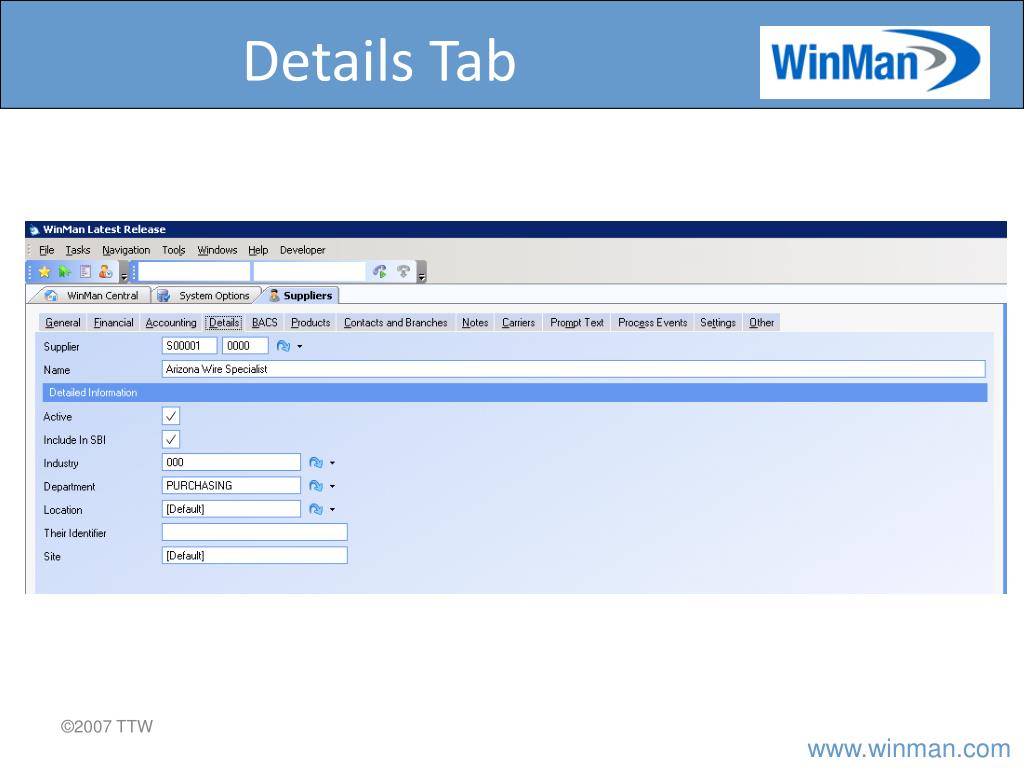Expand the Location dropdown arrow
Viewport: 1024px width, 768px height.
[332, 509]
